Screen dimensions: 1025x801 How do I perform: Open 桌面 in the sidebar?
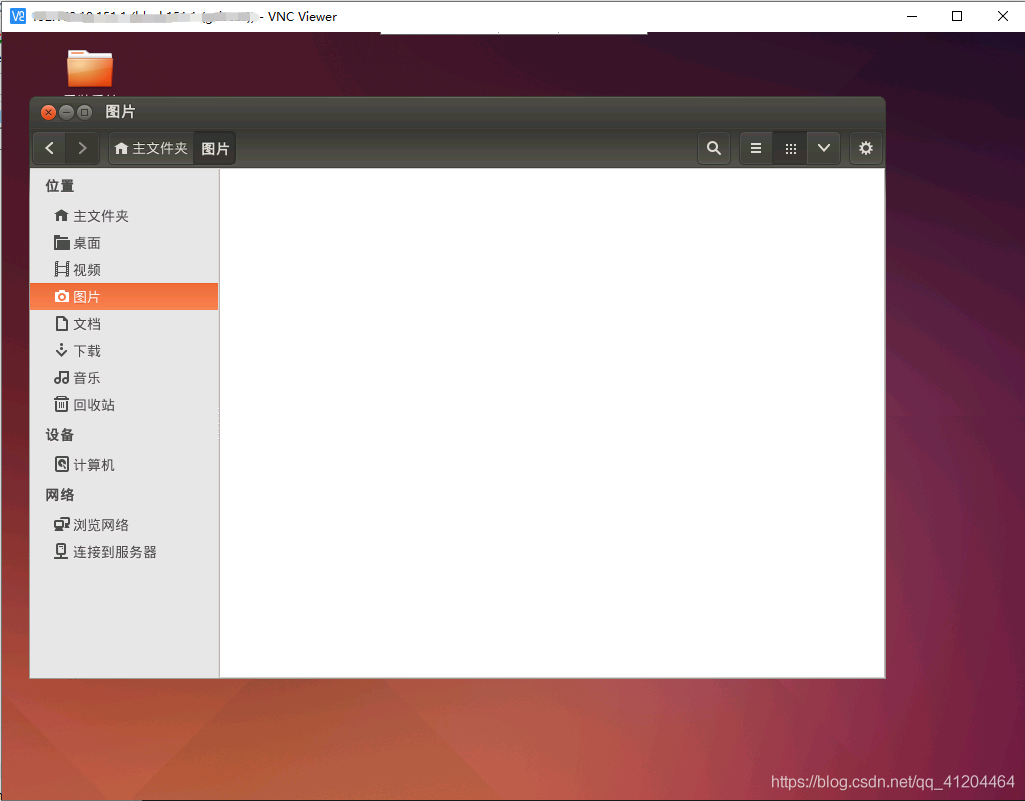tap(124, 243)
